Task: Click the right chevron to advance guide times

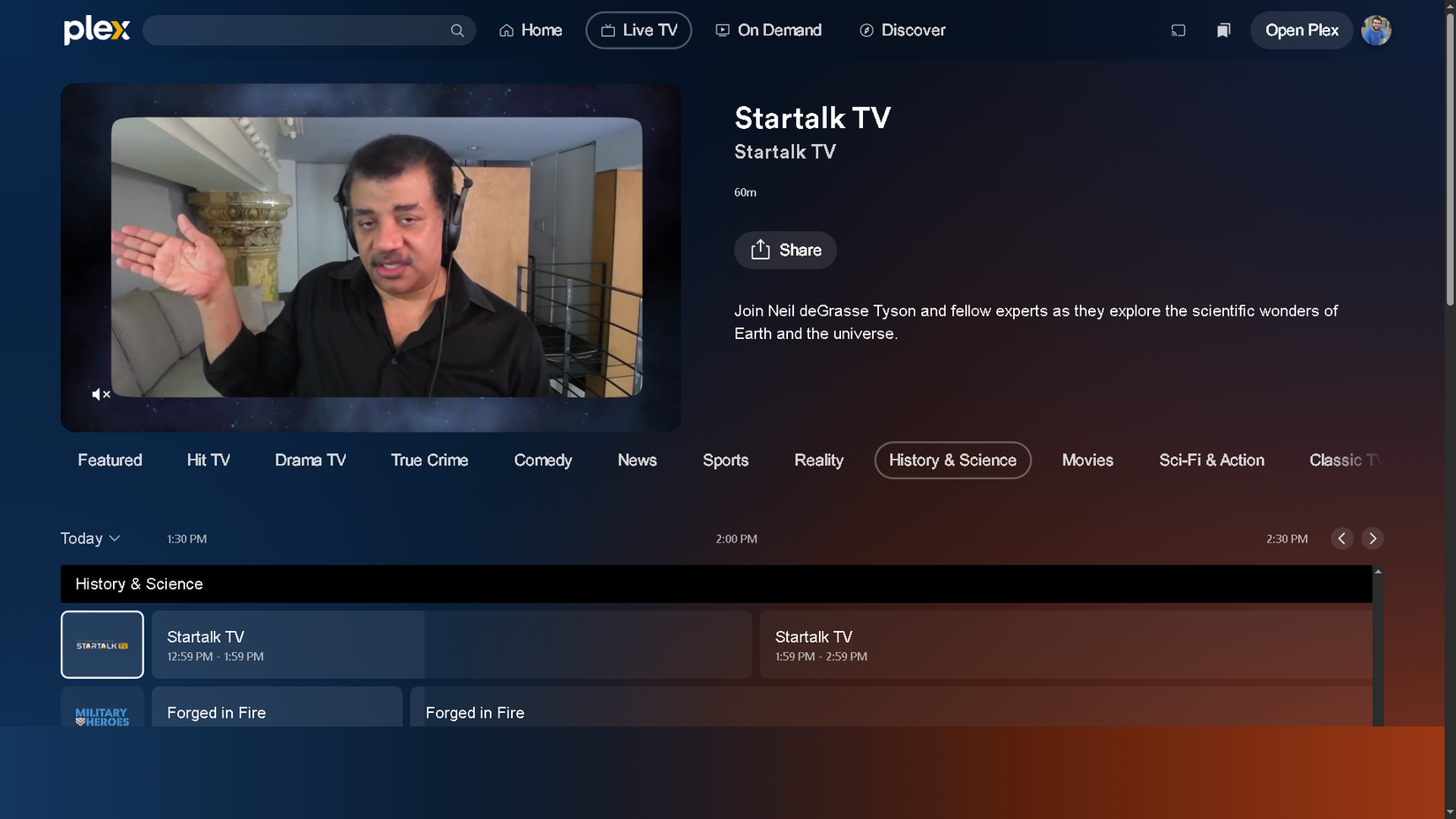Action: click(x=1373, y=538)
